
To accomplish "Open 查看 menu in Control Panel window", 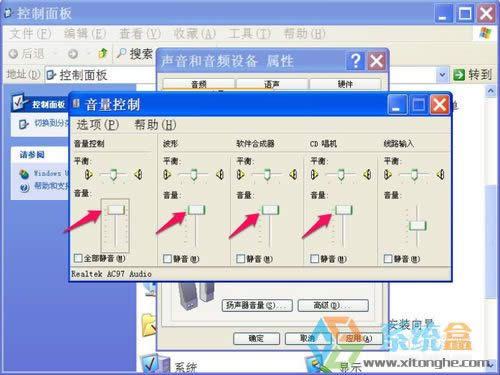I will [140, 34].
